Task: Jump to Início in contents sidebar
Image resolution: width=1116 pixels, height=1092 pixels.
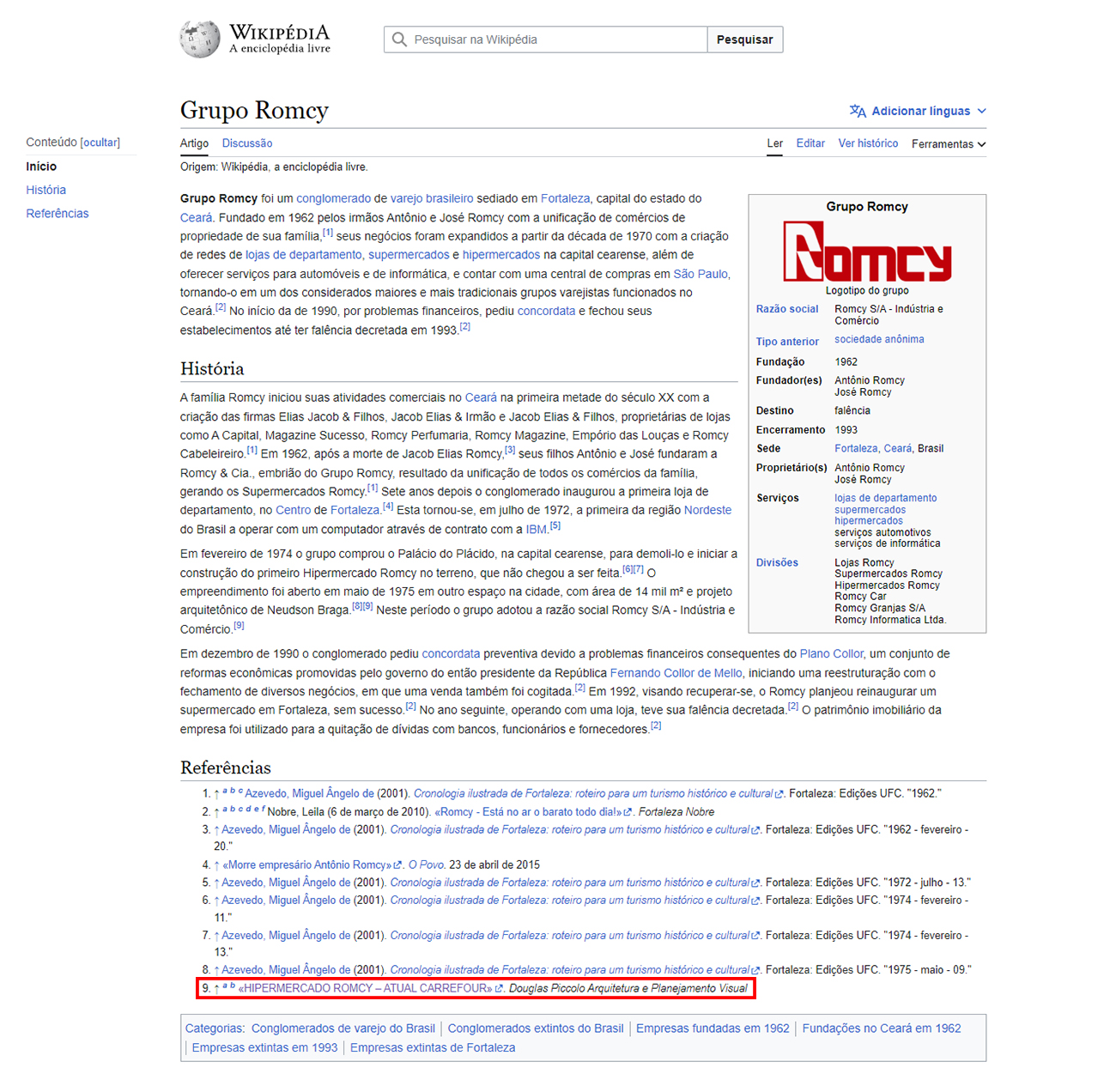Action: (41, 167)
